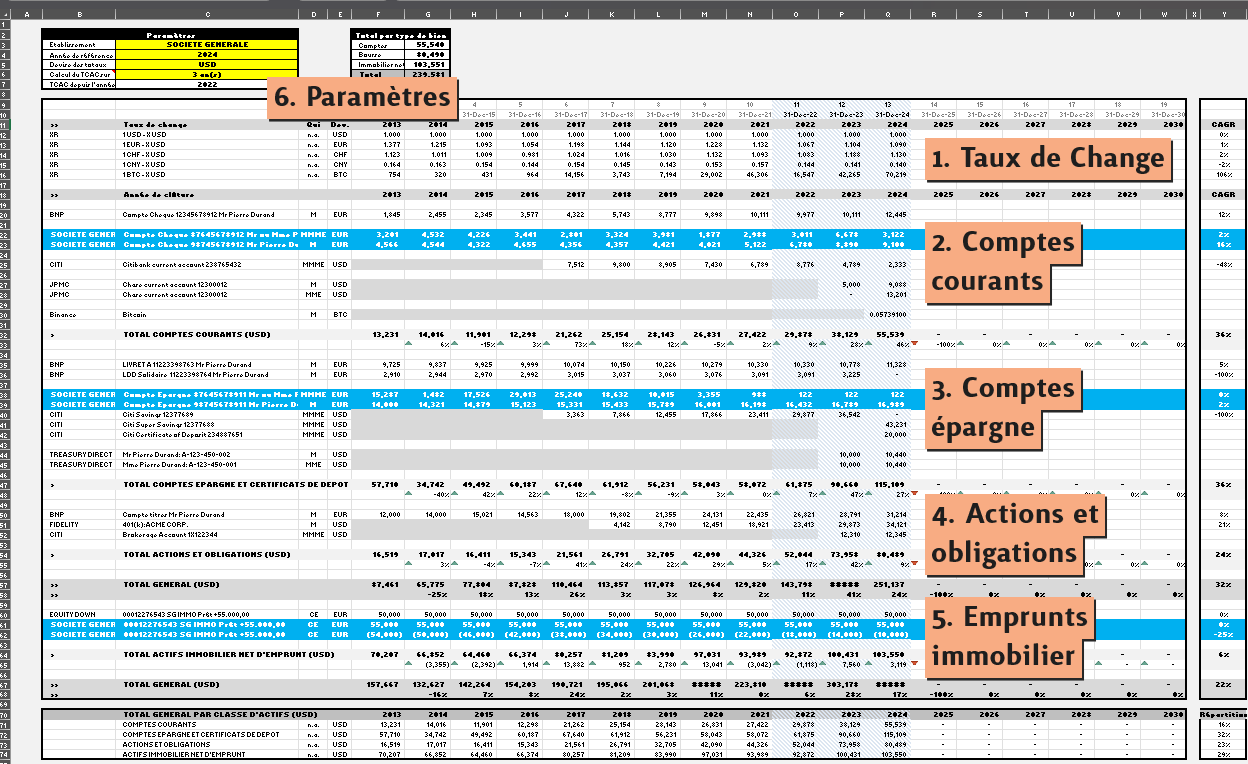Image resolution: width=1248 pixels, height=764 pixels.
Task: Click the 'FIDELITY' institution cell
Action: click(x=64, y=524)
